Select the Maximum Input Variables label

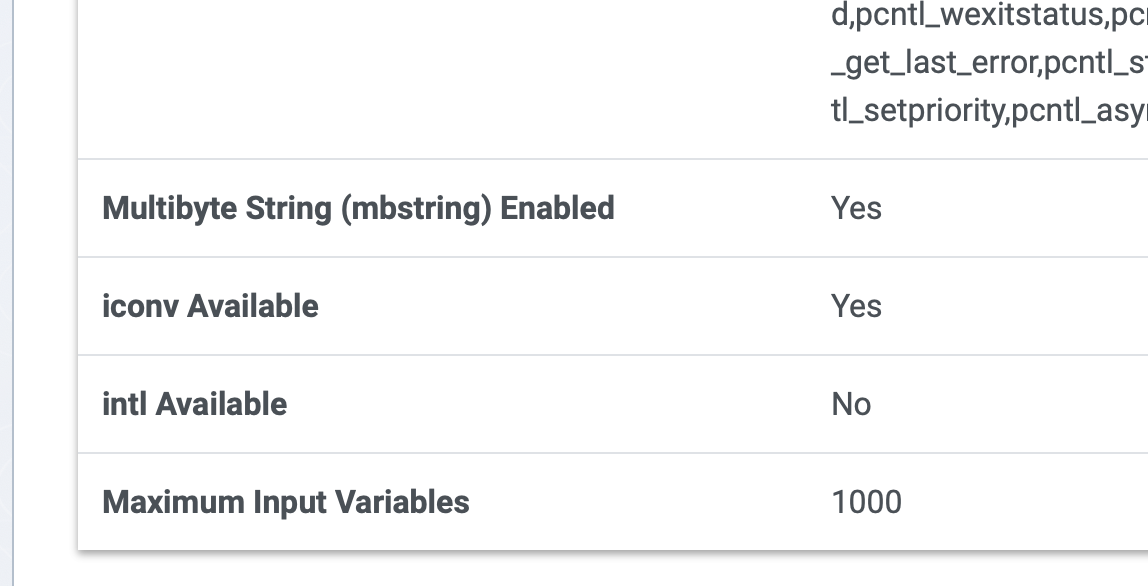286,502
